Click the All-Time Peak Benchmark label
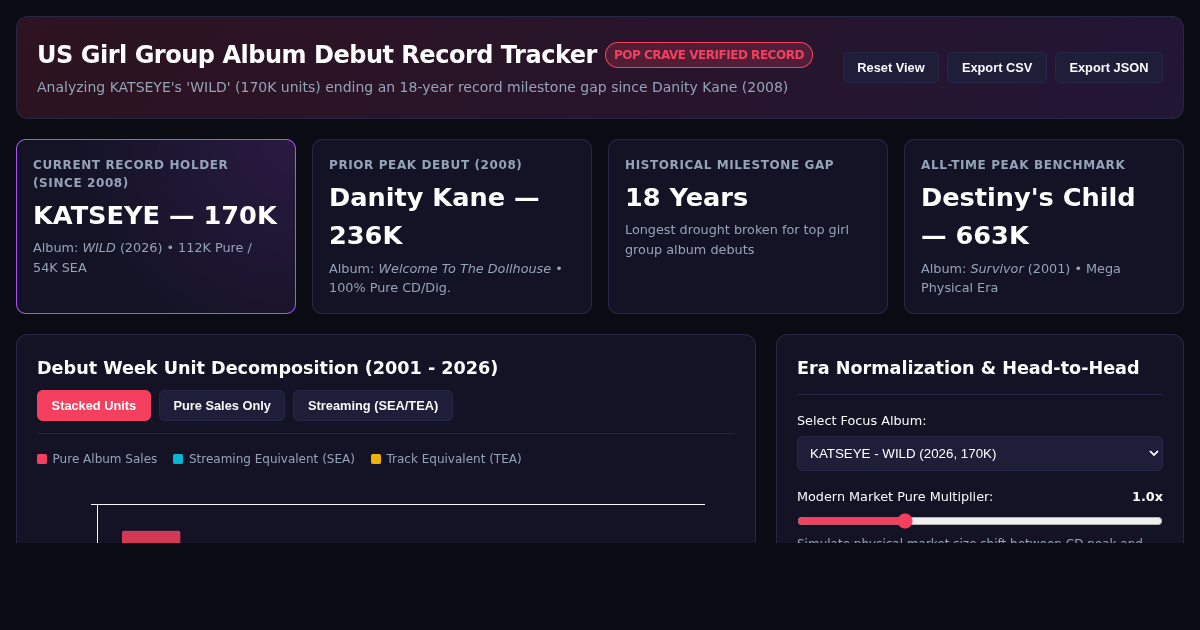Screen dimensions: 1200x630 [x=1023, y=165]
